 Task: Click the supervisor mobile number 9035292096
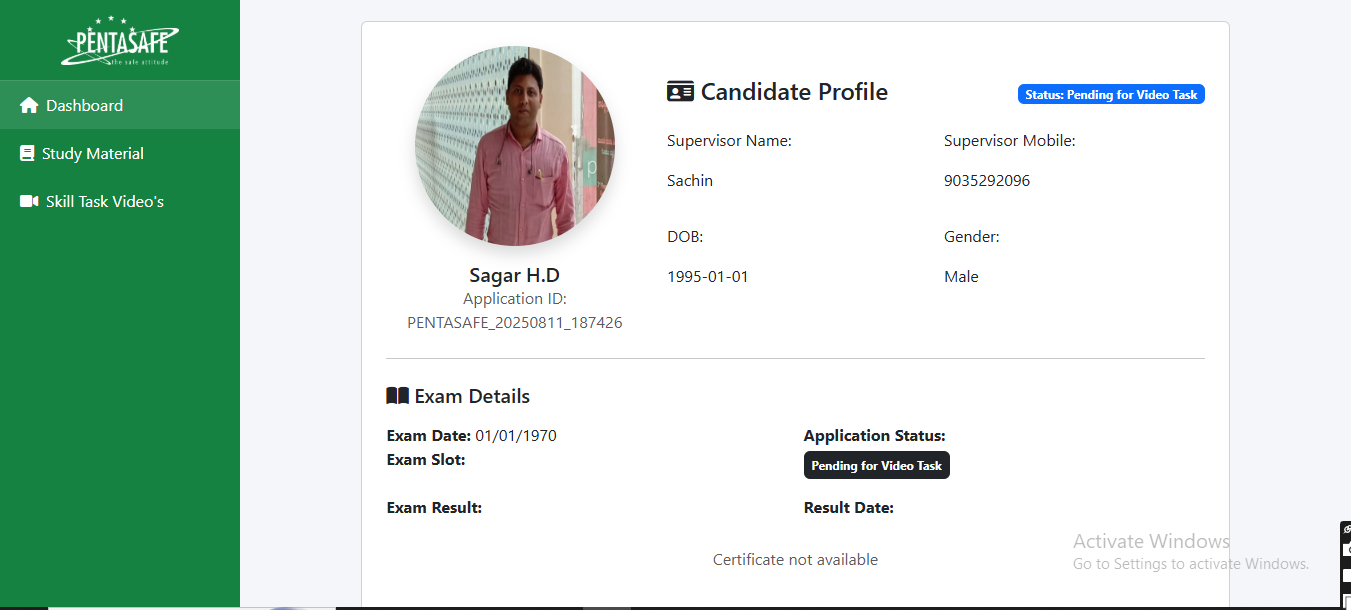point(986,181)
